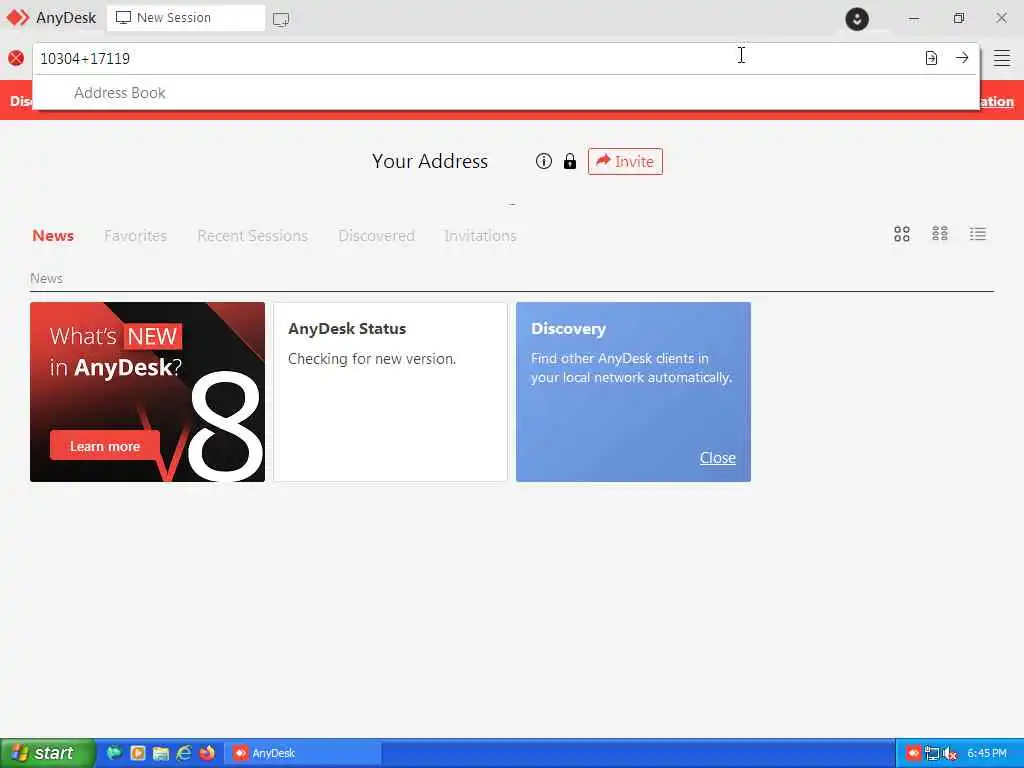The width and height of the screenshot is (1024, 768).
Task: Click the 6:45 PM system clock
Action: click(x=987, y=754)
